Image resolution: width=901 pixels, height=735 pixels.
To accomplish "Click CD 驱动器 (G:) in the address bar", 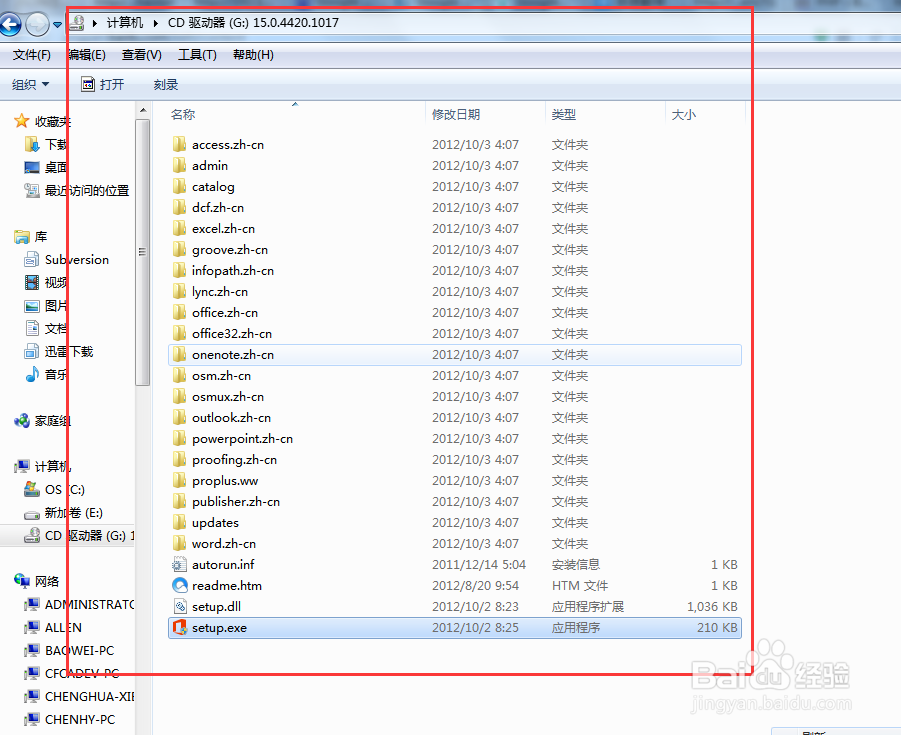I will point(253,23).
